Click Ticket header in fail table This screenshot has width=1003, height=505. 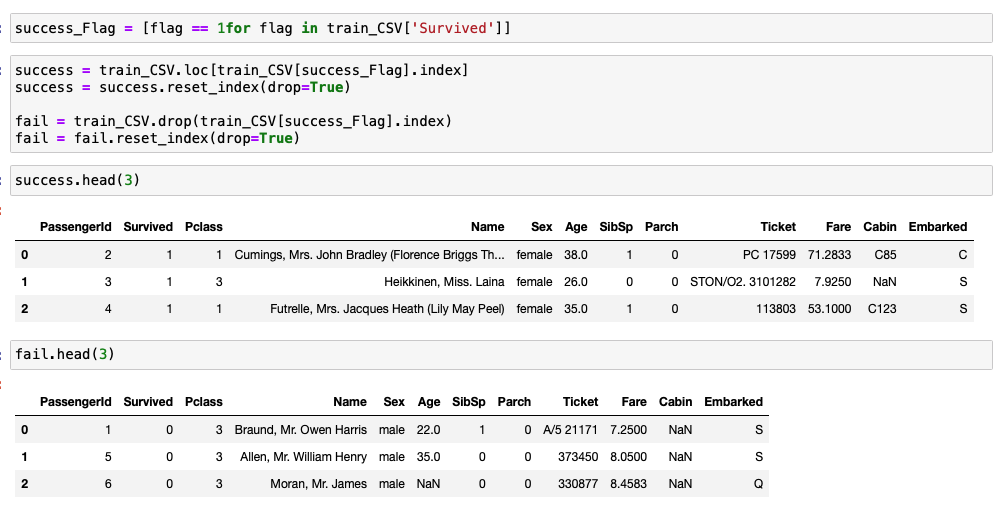click(580, 402)
